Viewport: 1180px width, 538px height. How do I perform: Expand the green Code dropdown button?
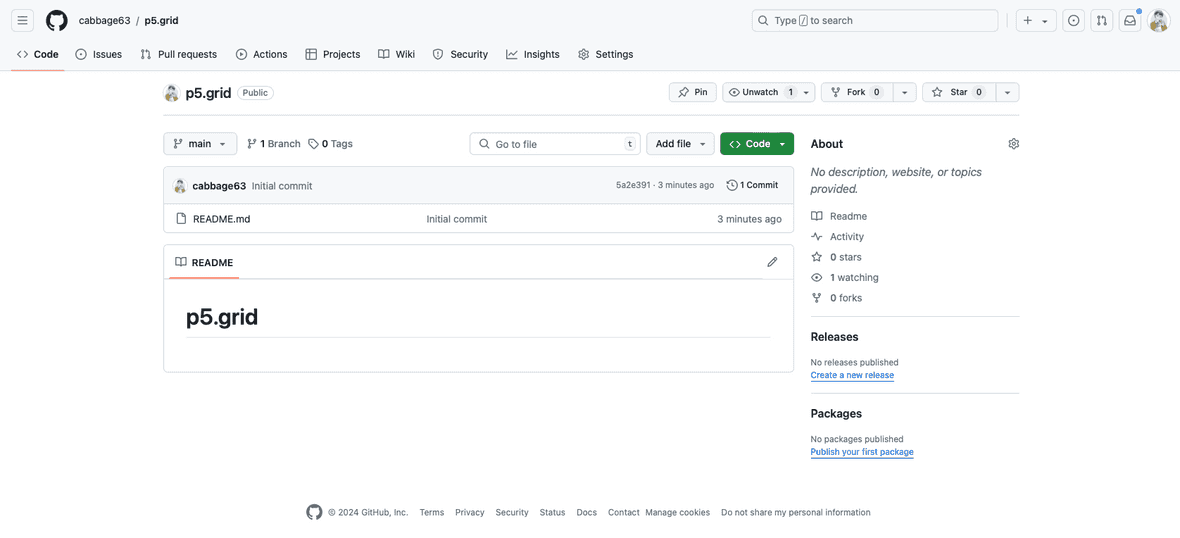coord(756,144)
